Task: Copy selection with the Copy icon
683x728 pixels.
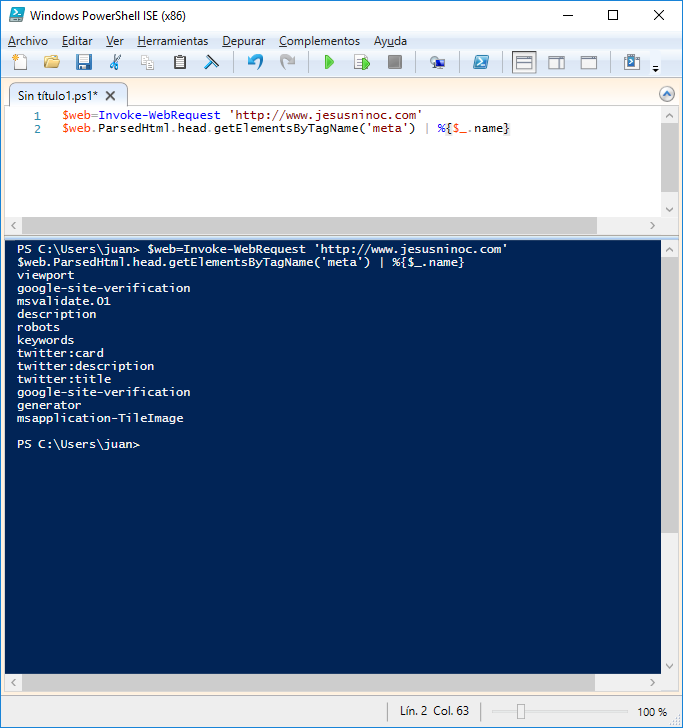Action: coord(147,62)
